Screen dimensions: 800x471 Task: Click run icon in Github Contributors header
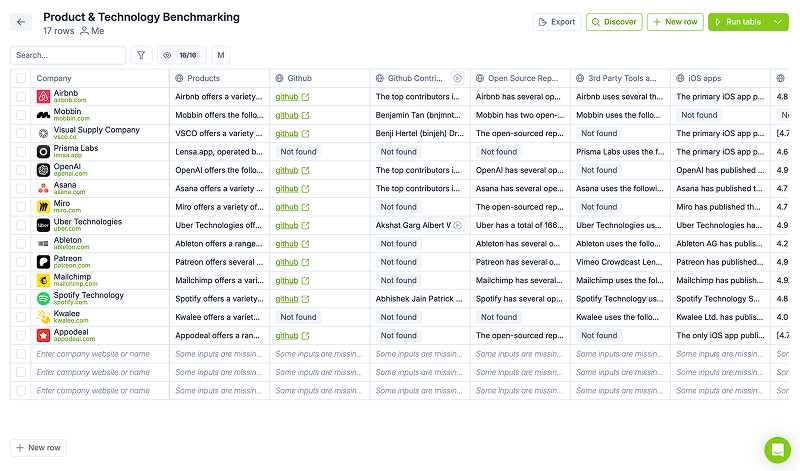pos(457,78)
